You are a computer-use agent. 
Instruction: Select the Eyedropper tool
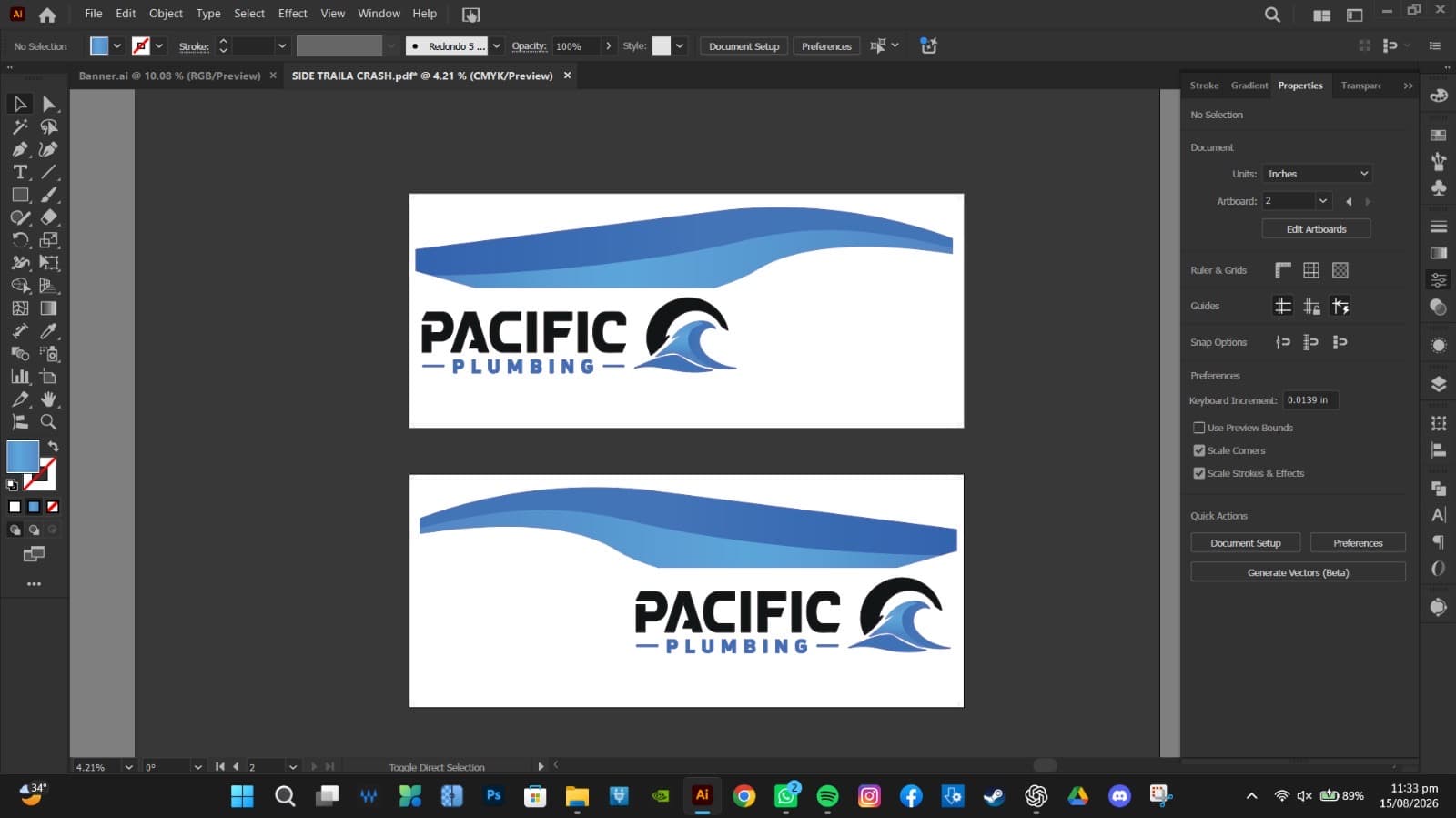tap(49, 331)
